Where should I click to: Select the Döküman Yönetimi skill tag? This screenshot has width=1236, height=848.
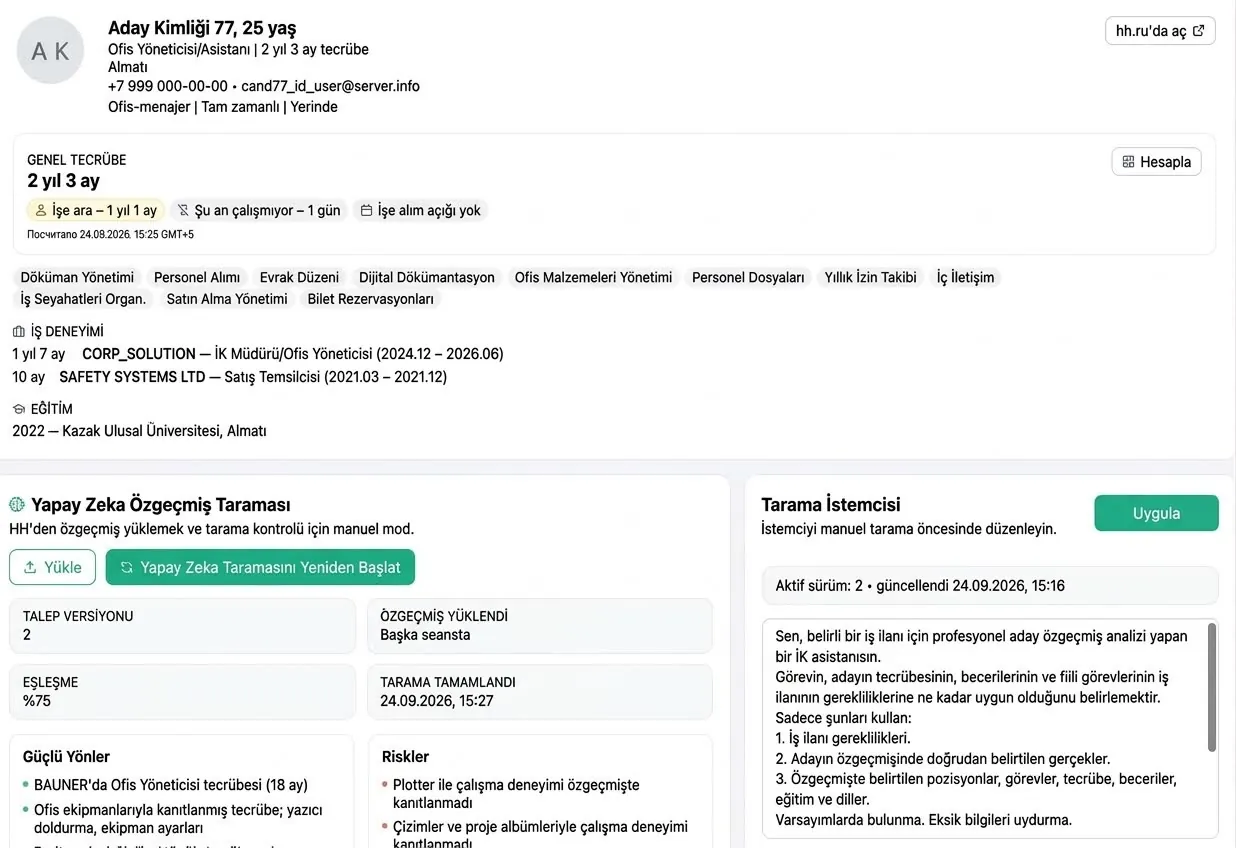click(77, 277)
